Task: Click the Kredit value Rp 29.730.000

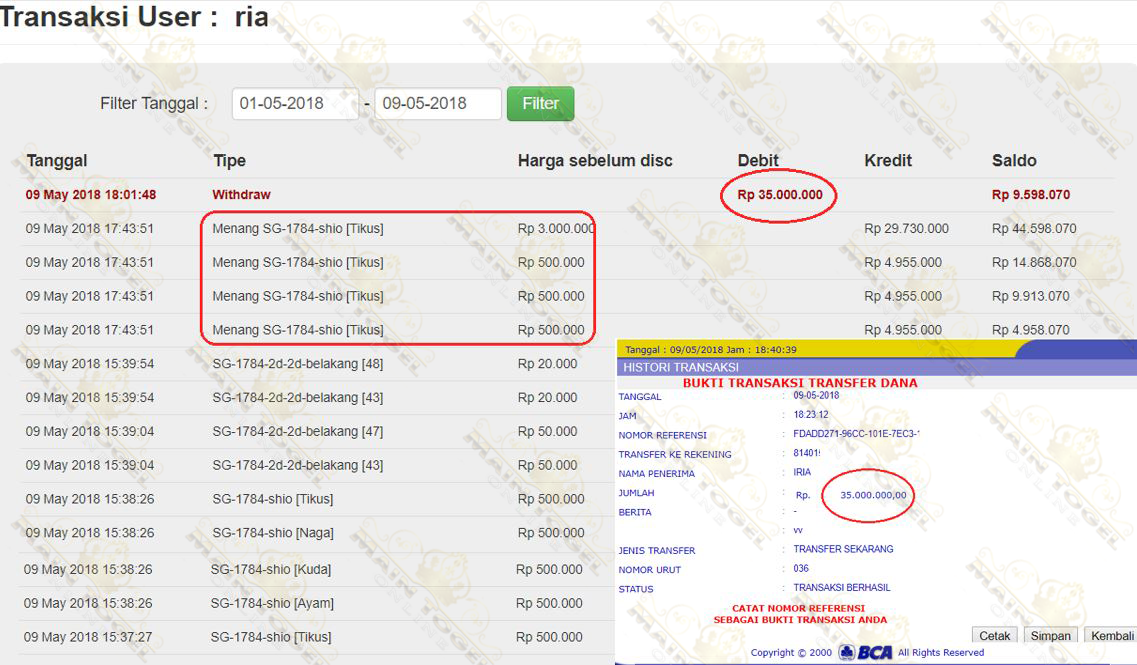Action: [x=906, y=229]
